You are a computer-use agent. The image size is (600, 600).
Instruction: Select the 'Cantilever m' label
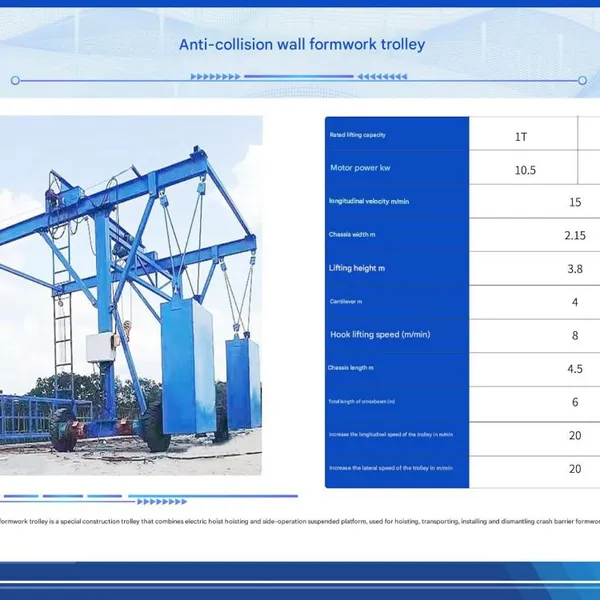pyautogui.click(x=346, y=302)
